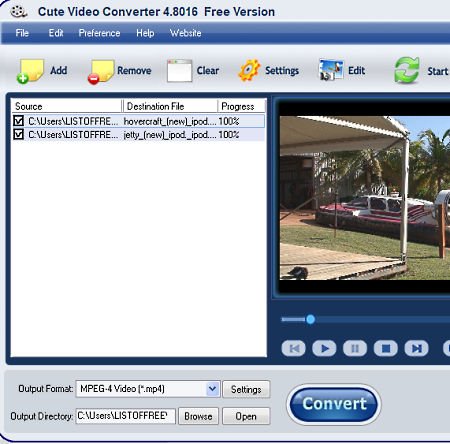This screenshot has height=444, width=450.
Task: Select the MPEG-4 Video format combo box
Action: [148, 389]
